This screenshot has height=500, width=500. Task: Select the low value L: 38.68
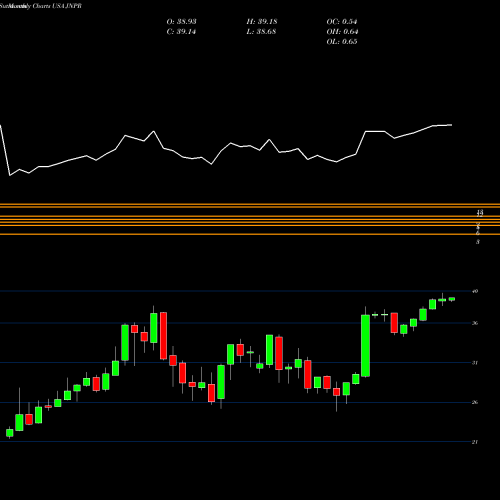[261, 32]
